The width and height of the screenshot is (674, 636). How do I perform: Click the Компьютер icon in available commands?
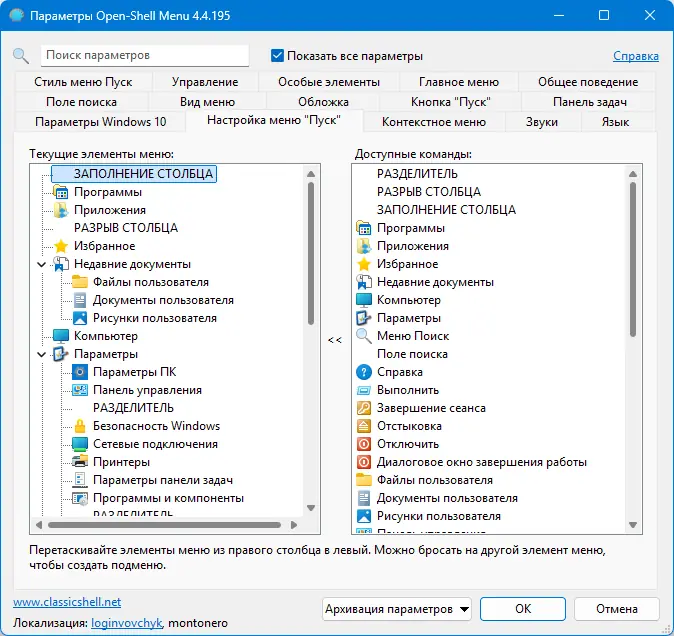click(364, 300)
